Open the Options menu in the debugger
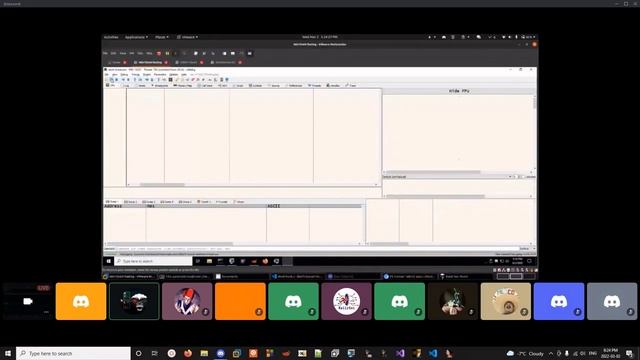This screenshot has height=360, width=640. pos(173,75)
